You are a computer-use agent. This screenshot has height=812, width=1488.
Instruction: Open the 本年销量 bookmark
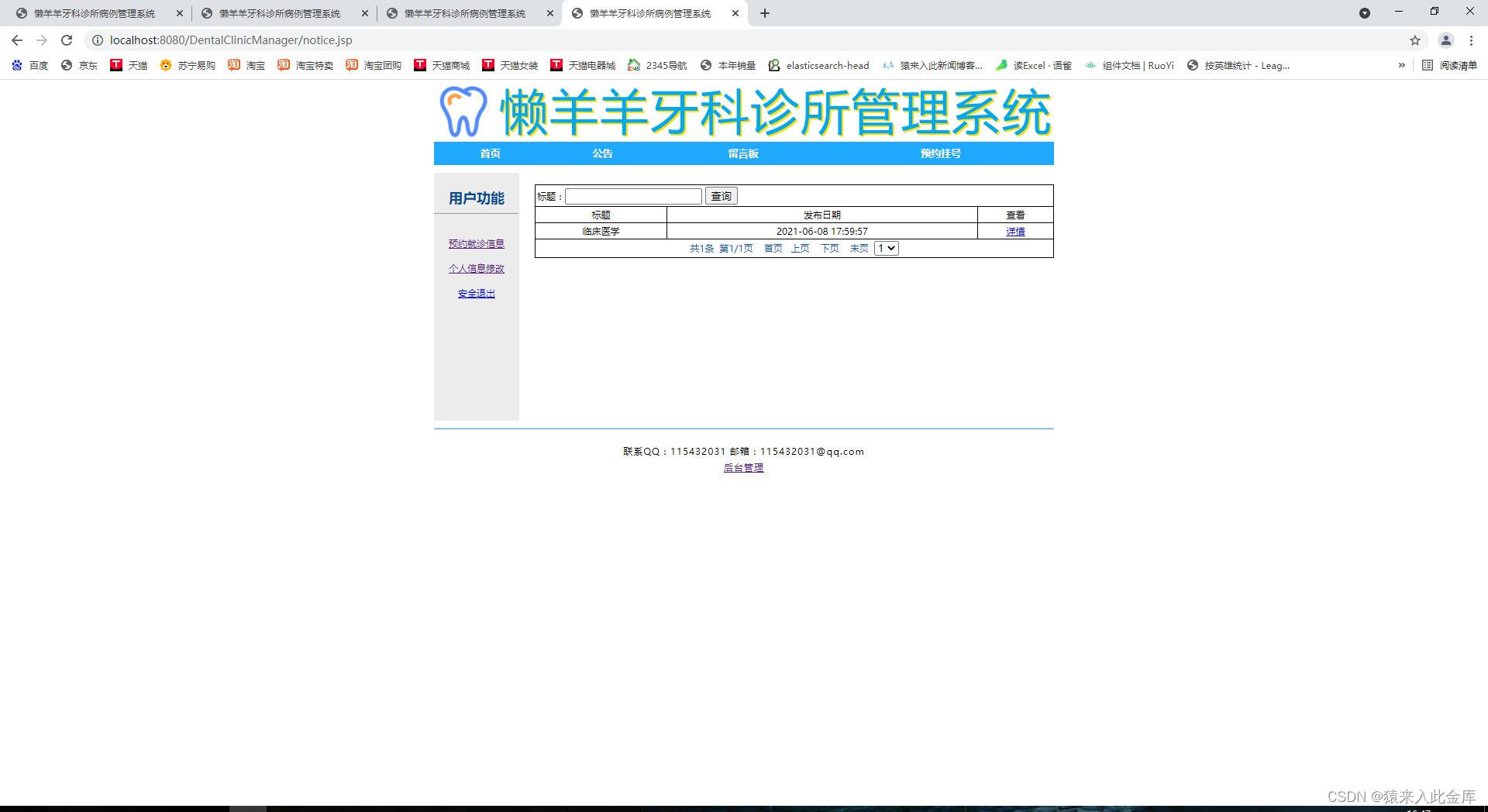[x=728, y=66]
